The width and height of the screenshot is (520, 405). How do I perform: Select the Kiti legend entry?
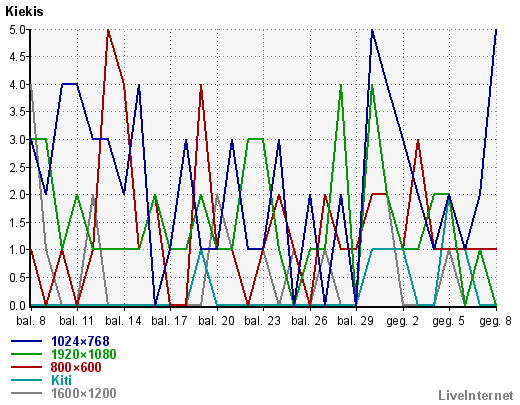click(x=61, y=380)
